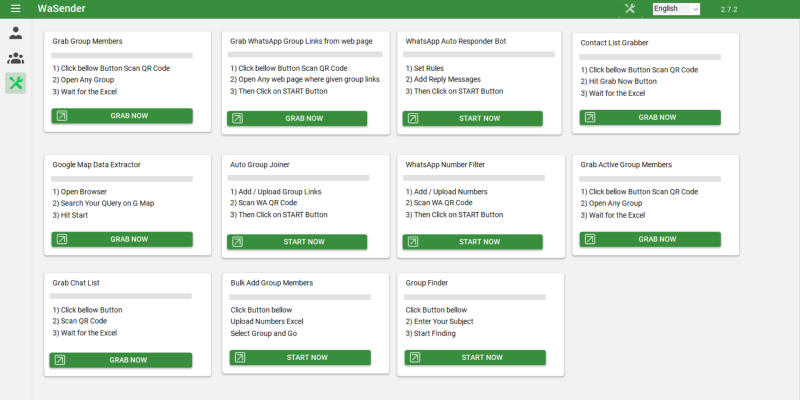Click the Bulk Add Group Members title
The image size is (800, 400).
coord(271,283)
